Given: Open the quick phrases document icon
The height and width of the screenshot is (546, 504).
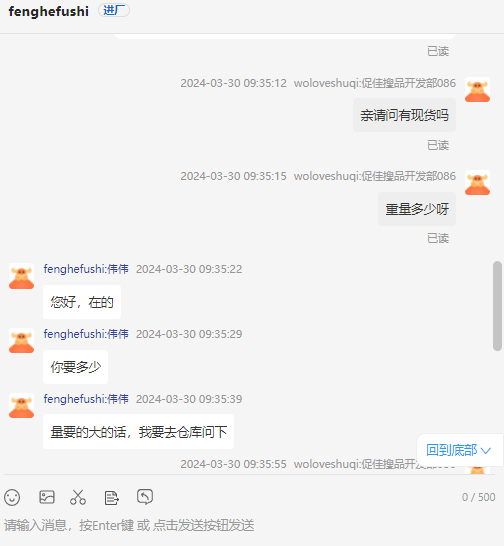Looking at the screenshot, I should click(x=111, y=498).
